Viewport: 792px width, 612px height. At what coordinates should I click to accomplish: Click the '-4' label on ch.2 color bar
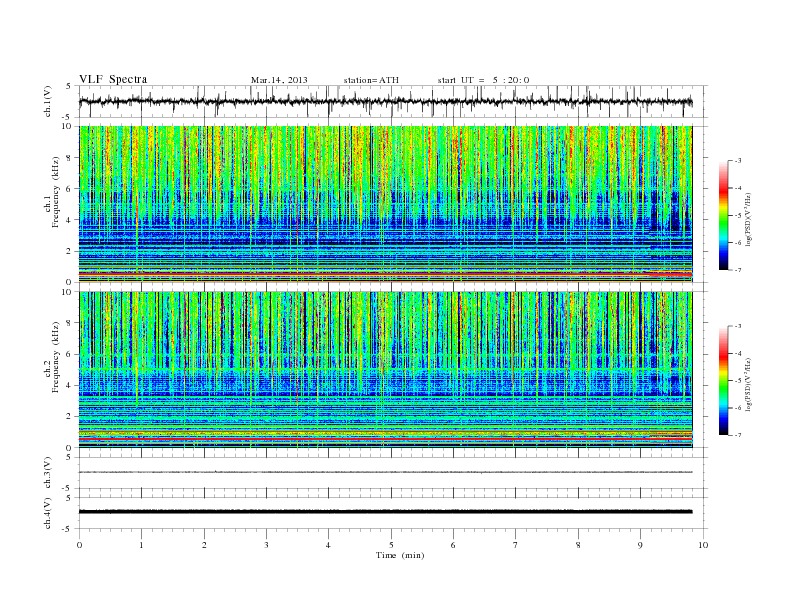point(737,353)
